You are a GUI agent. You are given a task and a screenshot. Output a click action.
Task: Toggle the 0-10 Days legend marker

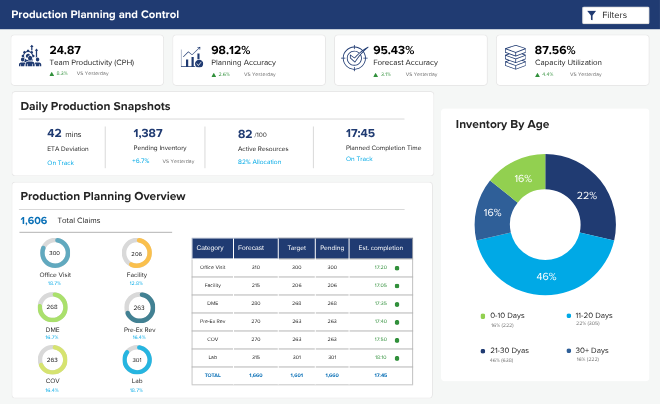[483, 316]
